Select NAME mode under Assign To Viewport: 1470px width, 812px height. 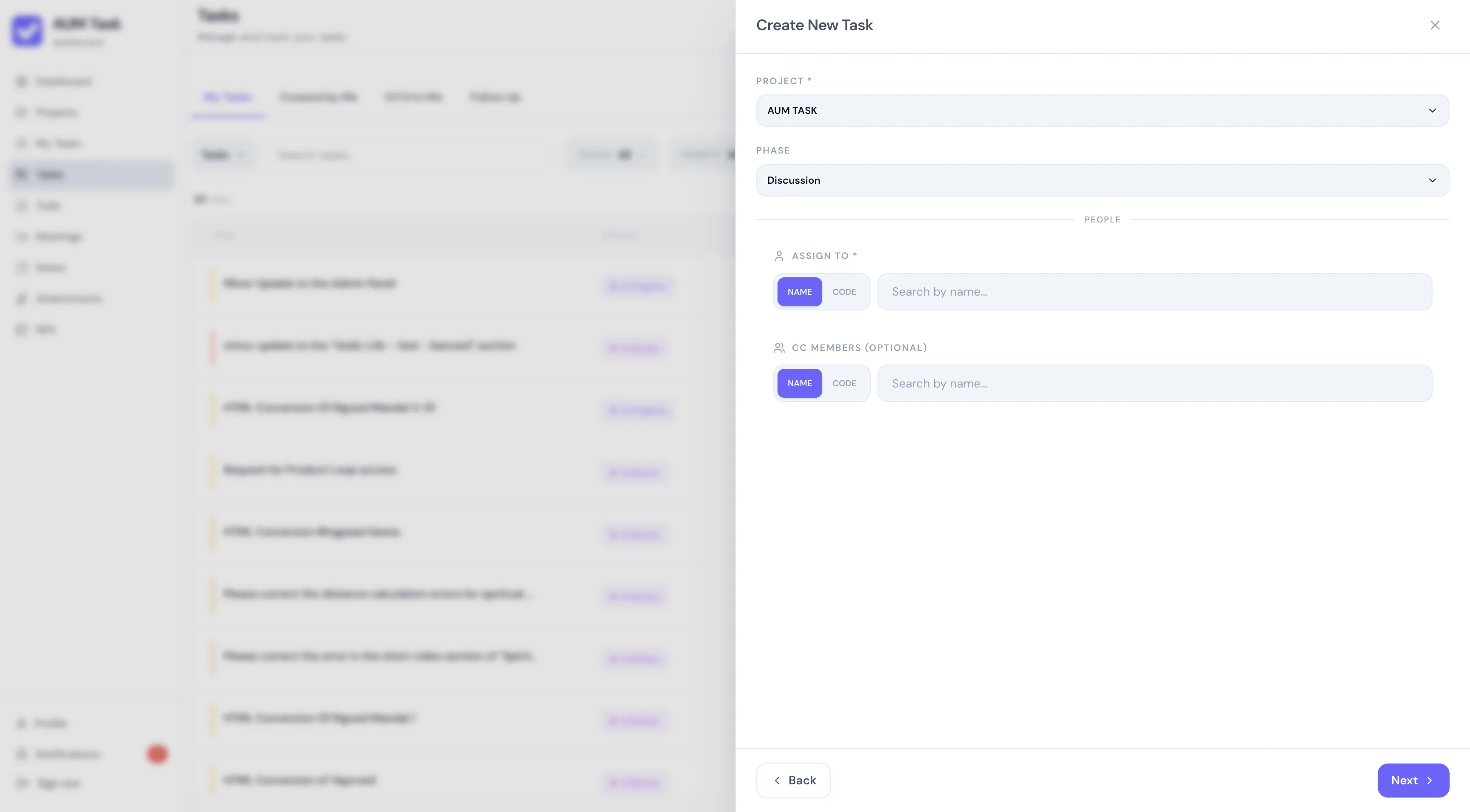tap(799, 292)
